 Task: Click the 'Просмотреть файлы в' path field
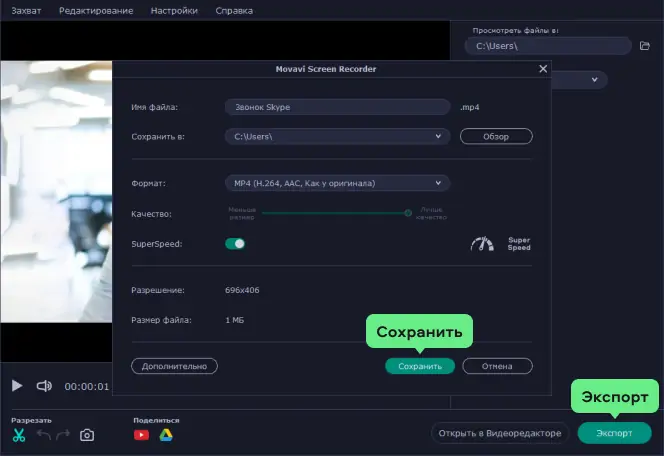[548, 46]
